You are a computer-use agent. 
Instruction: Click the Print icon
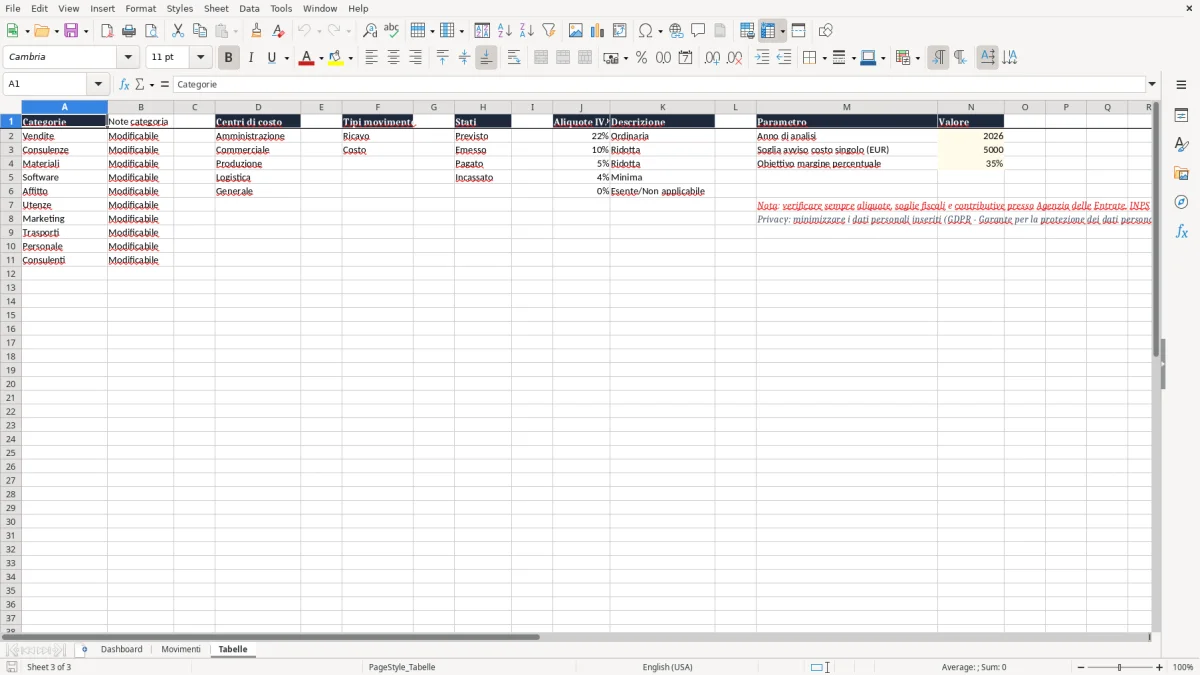point(129,31)
